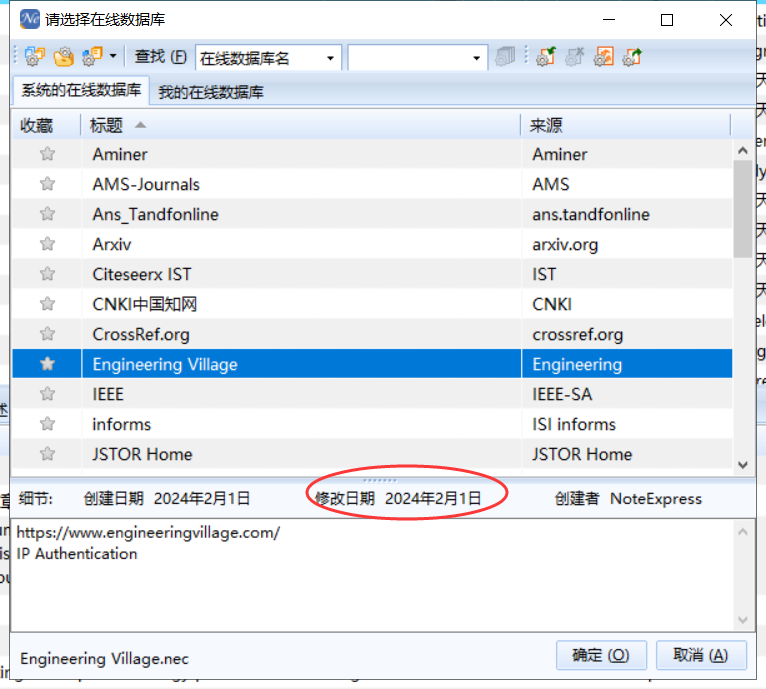This screenshot has width=766, height=689.
Task: Toggle favorite star for Arxiv
Action: 47,243
